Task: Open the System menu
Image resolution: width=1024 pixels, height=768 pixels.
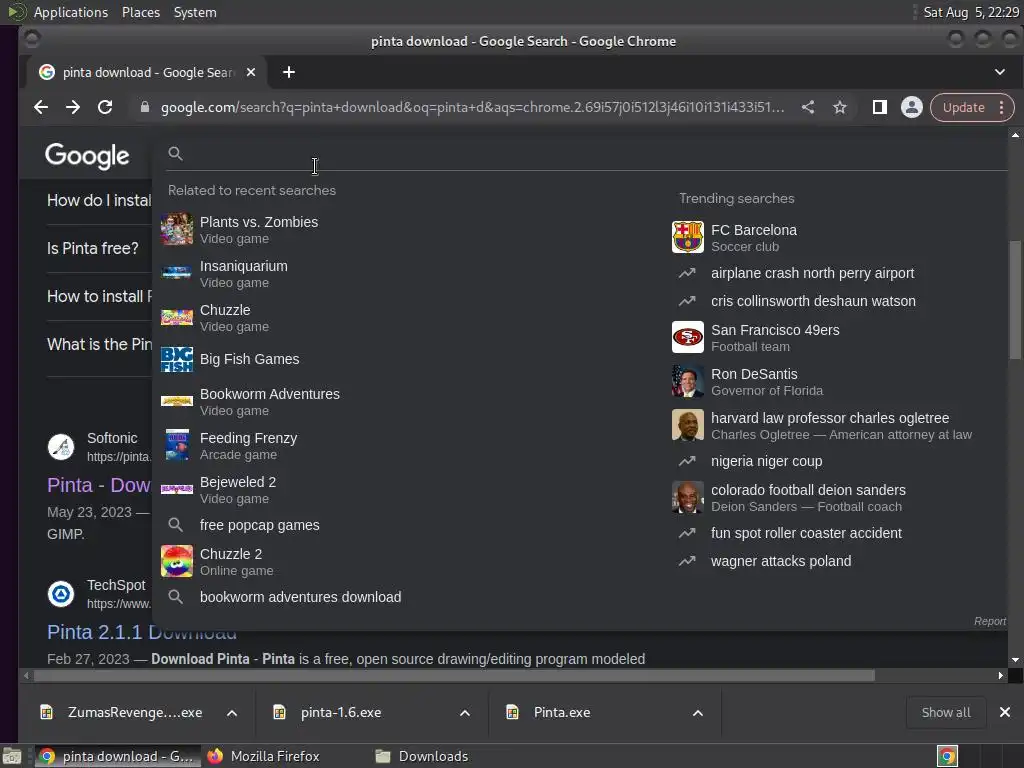Action: pyautogui.click(x=195, y=12)
